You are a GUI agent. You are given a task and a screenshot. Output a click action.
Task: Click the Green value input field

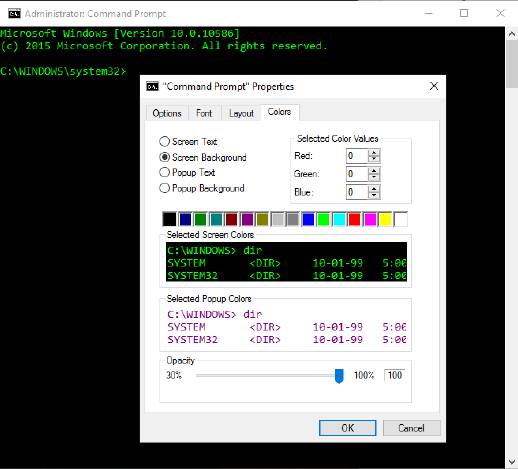(357, 174)
